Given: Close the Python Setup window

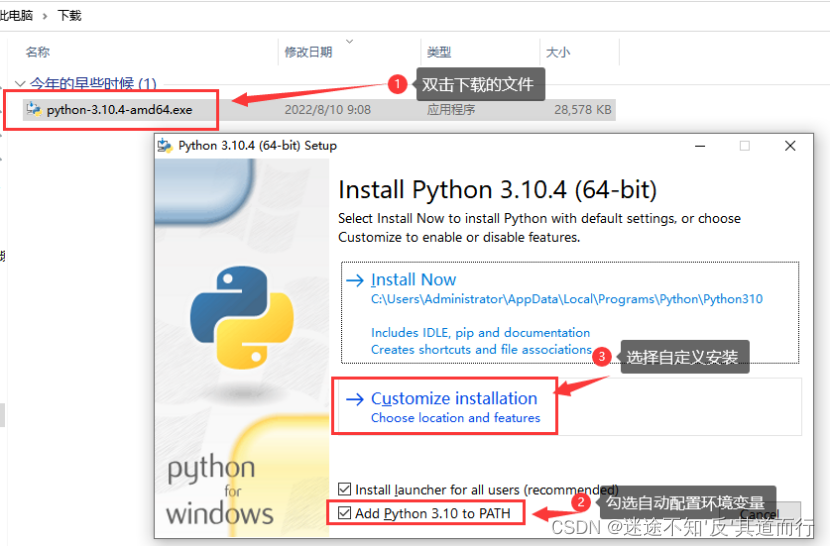Looking at the screenshot, I should 790,146.
